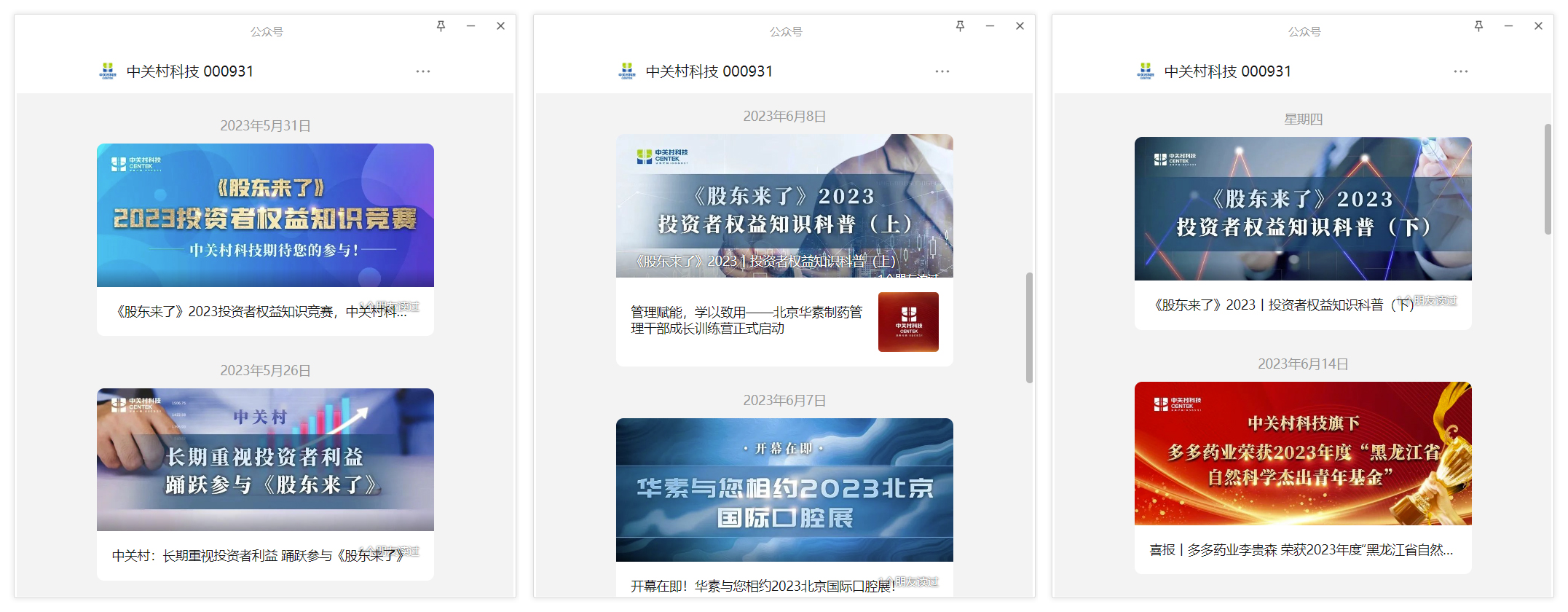Pin the window showing the 2023年6月8日 post
Screen dimensions: 1568x612
pos(960,26)
